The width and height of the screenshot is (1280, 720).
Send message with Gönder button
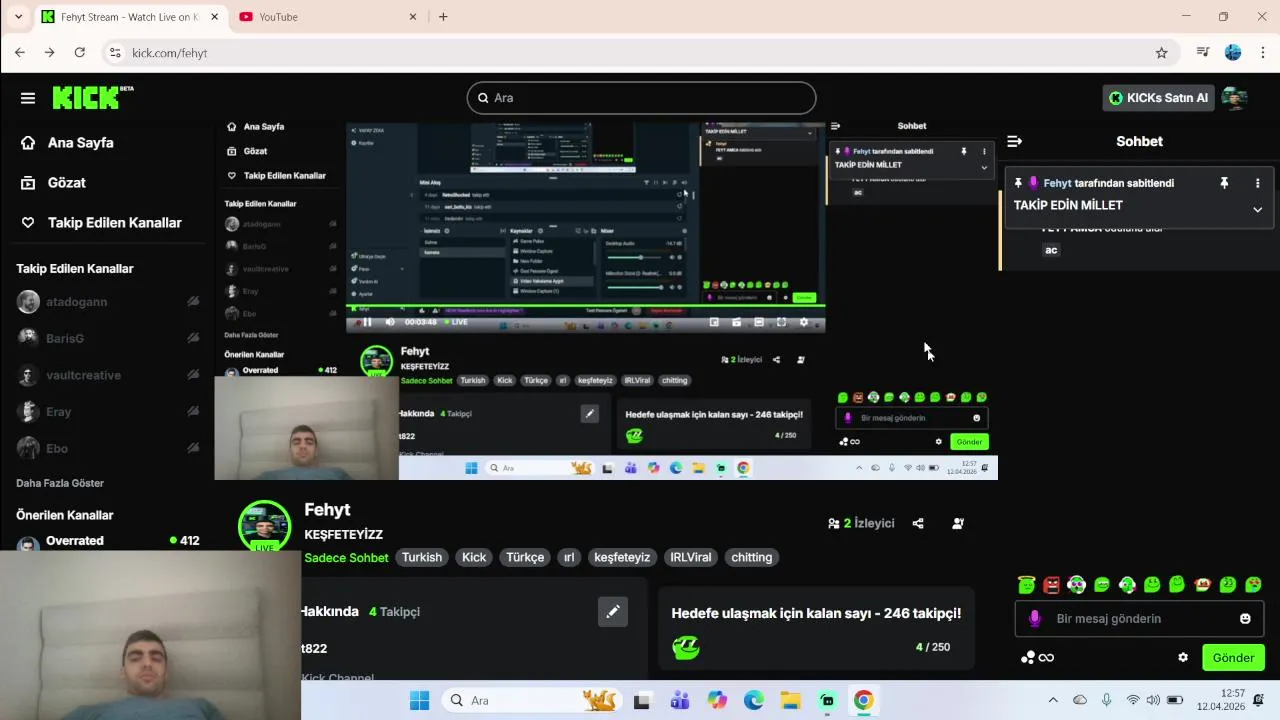point(1233,657)
